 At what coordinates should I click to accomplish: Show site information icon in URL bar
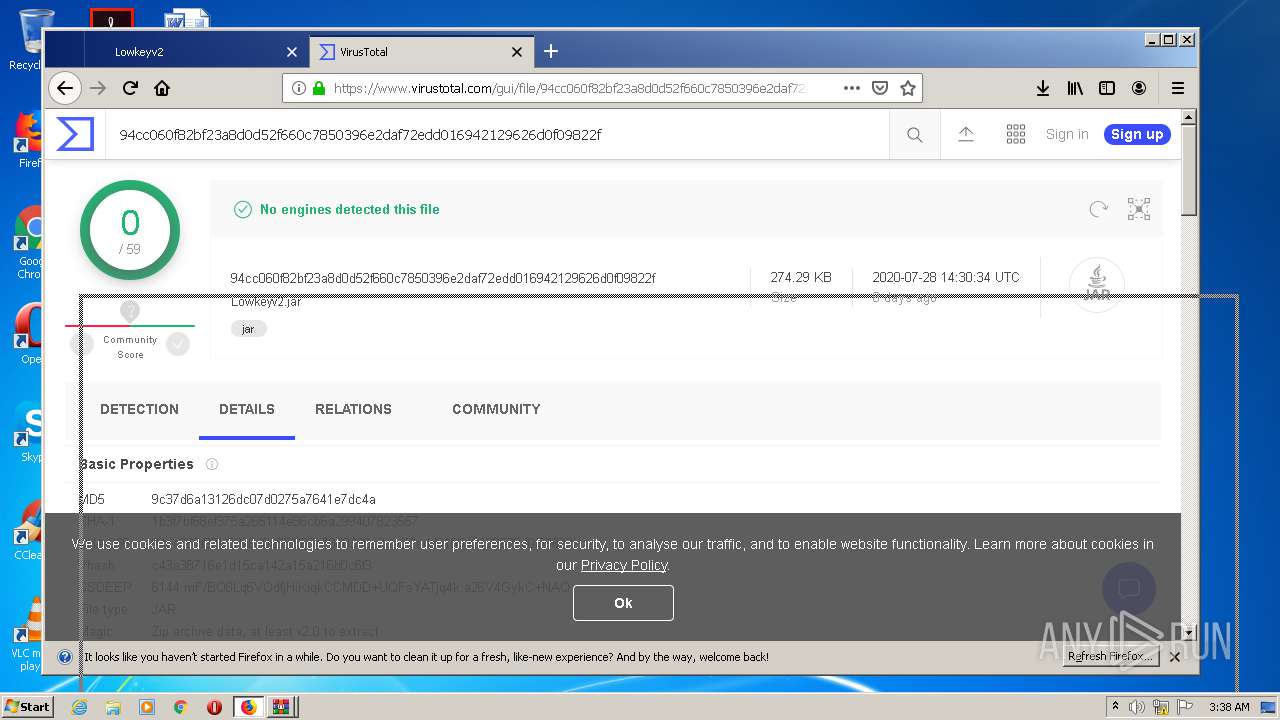click(298, 88)
